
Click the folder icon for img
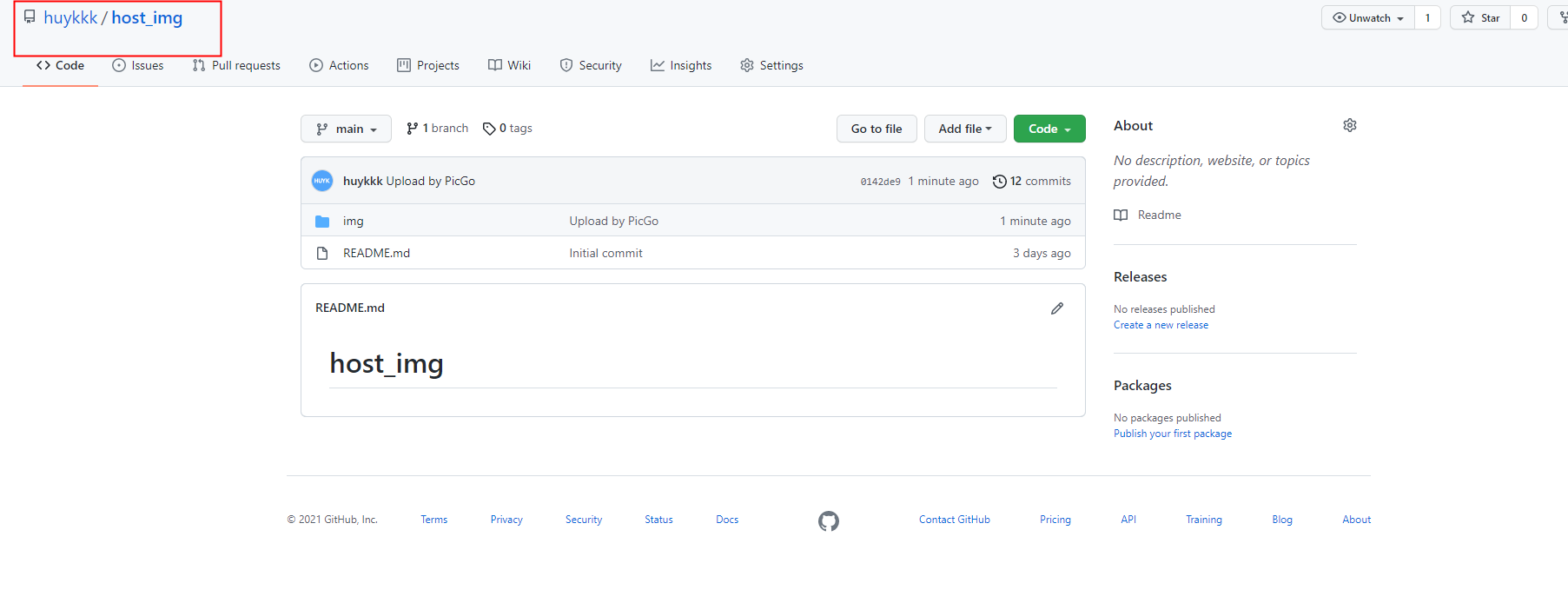[322, 222]
